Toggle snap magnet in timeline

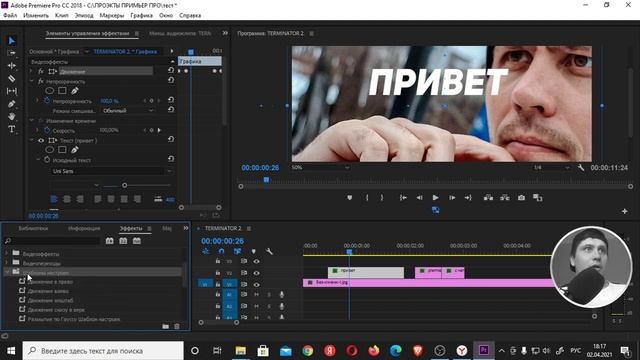tap(221, 251)
